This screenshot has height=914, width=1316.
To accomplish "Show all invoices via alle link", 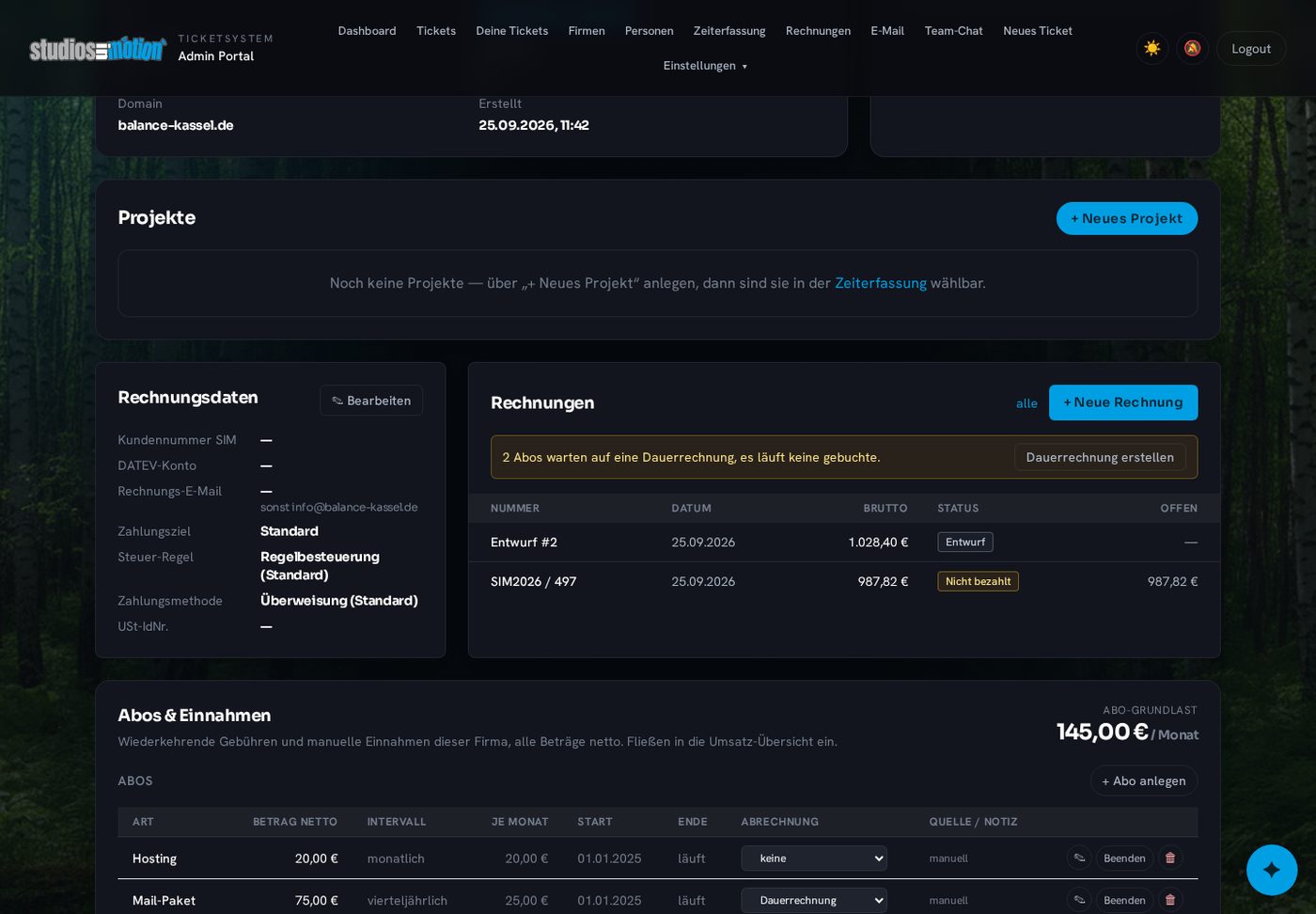I will 1026,403.
